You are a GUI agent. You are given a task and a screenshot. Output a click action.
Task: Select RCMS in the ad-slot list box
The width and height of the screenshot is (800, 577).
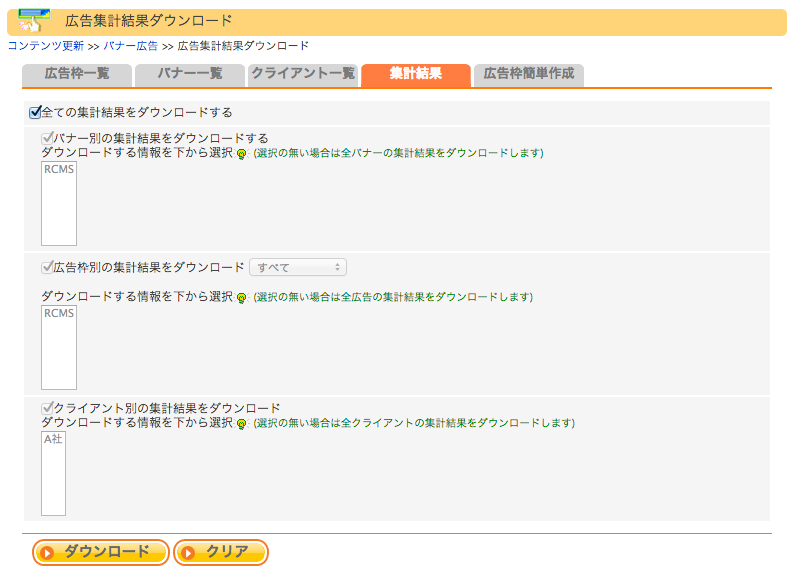(59, 313)
